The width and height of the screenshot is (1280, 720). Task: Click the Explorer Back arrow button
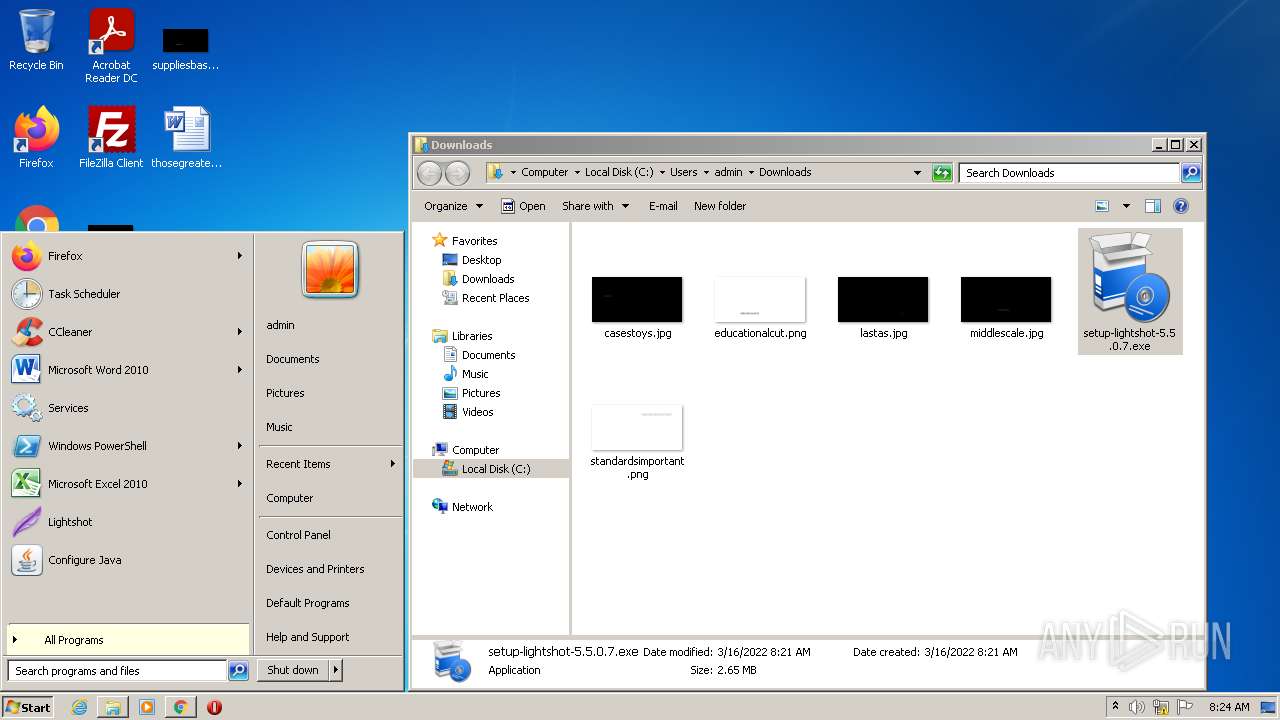429,173
